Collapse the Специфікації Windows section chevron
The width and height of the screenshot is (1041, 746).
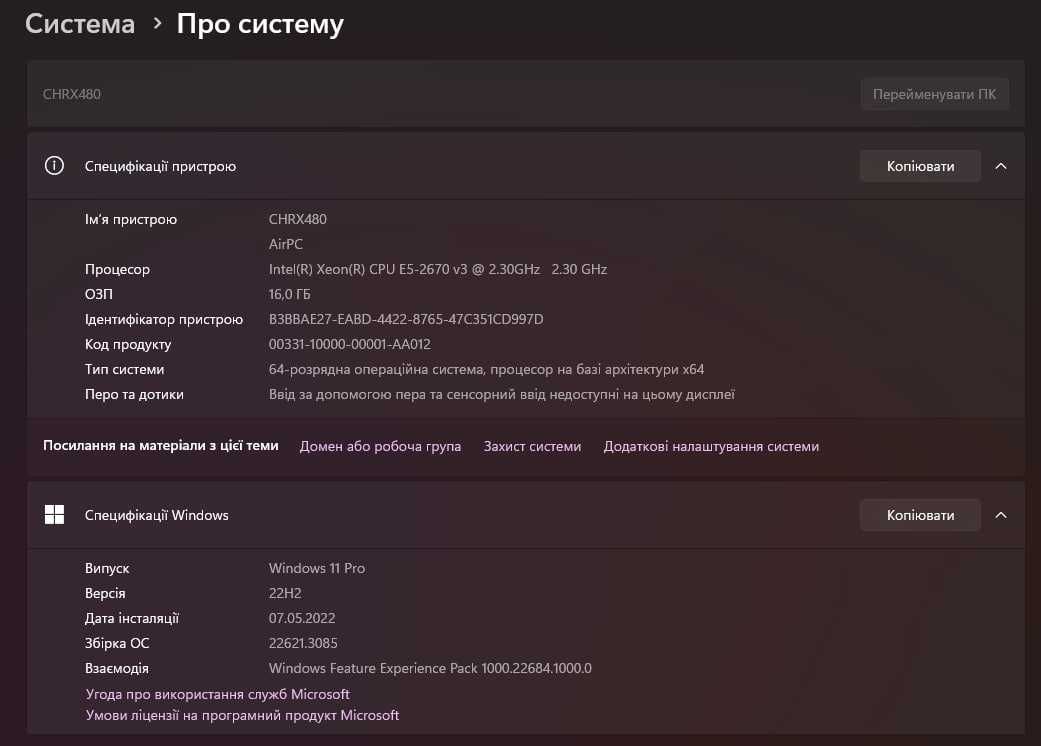coord(1001,515)
